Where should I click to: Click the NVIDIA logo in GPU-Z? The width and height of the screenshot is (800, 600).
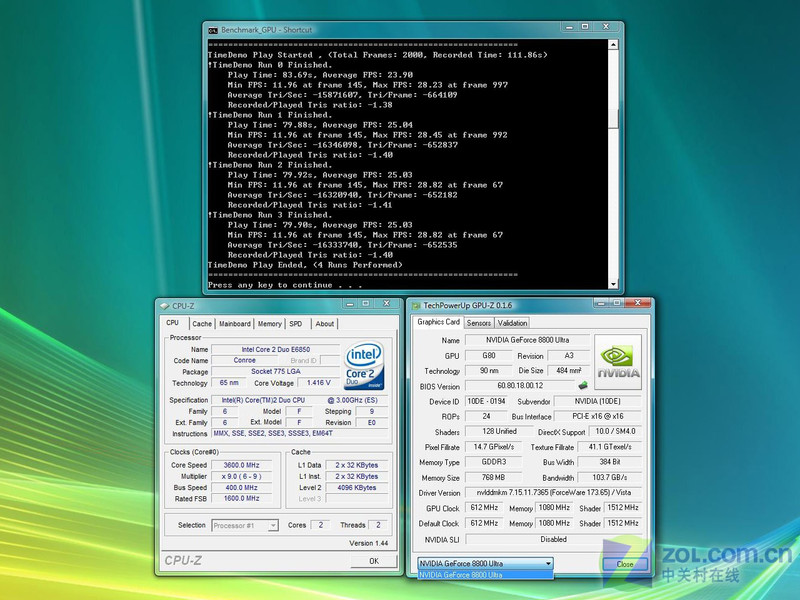618,362
